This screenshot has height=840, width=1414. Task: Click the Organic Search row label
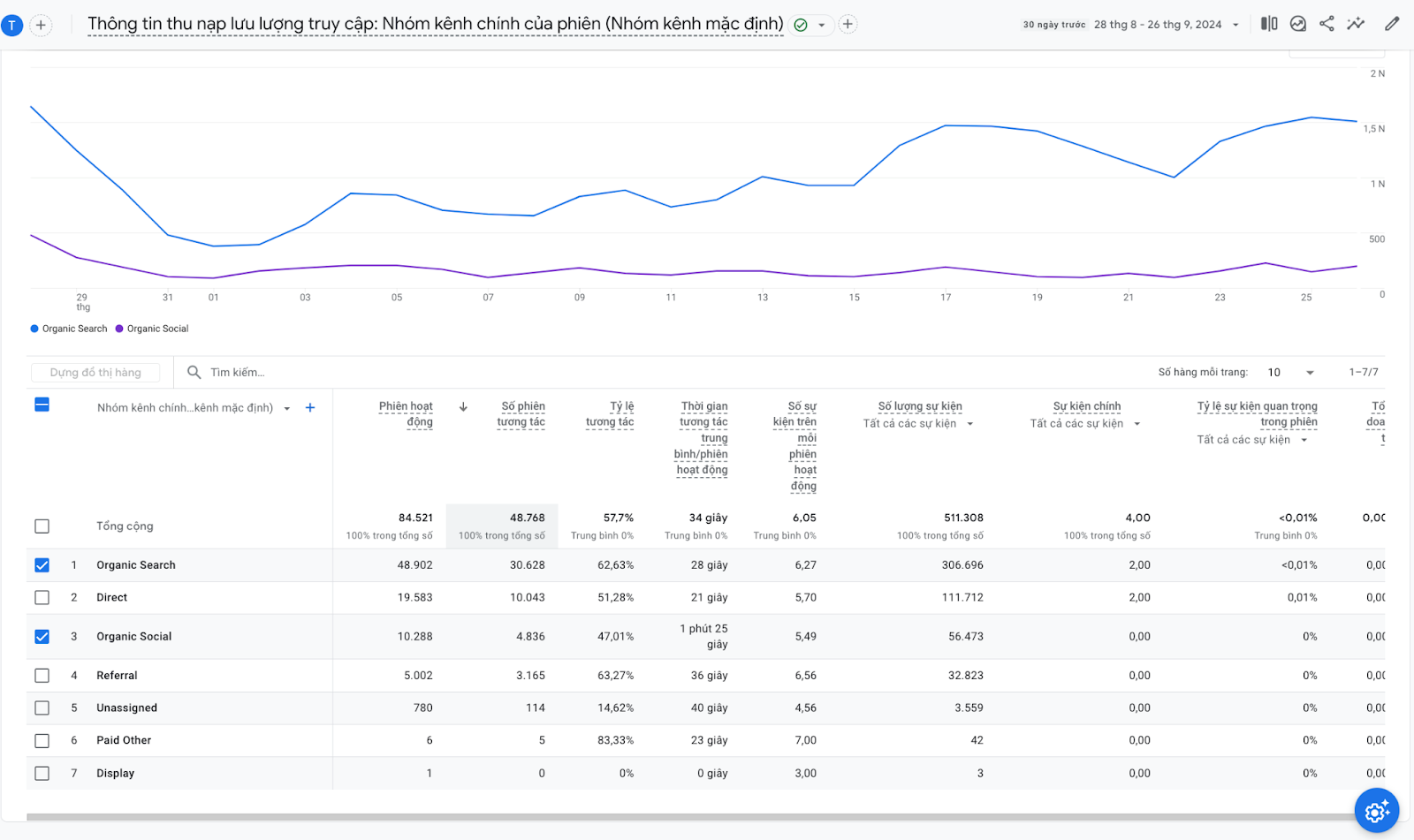point(136,565)
